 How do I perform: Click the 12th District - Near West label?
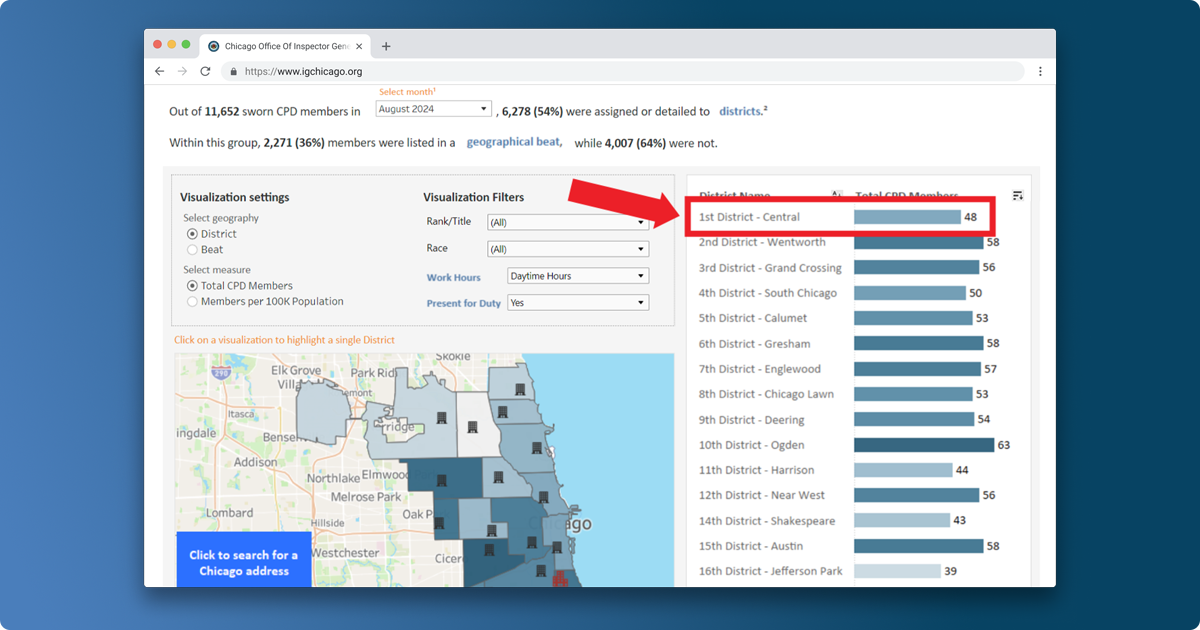click(x=761, y=495)
